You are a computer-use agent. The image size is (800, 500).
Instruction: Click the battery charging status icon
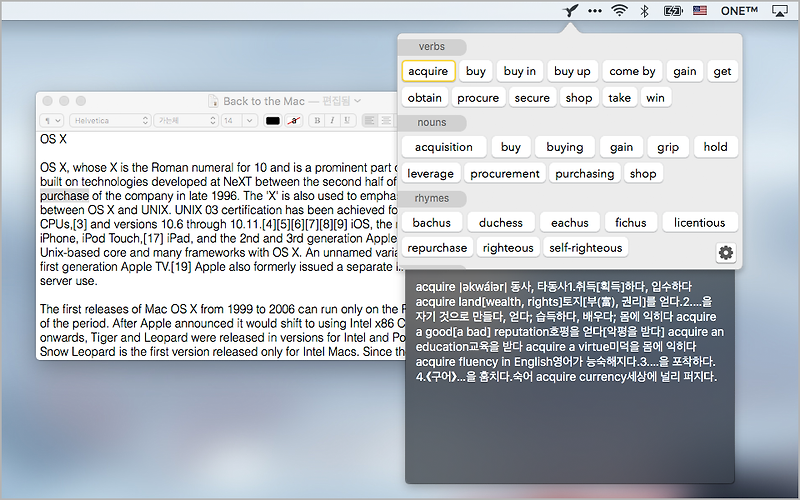coord(673,11)
